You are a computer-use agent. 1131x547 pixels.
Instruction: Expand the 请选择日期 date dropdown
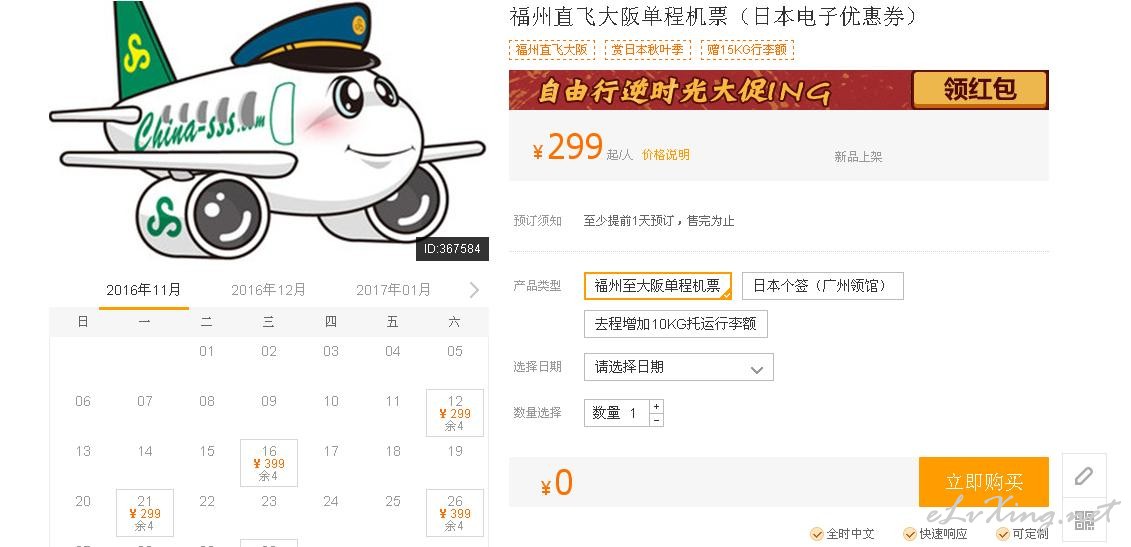pos(679,367)
